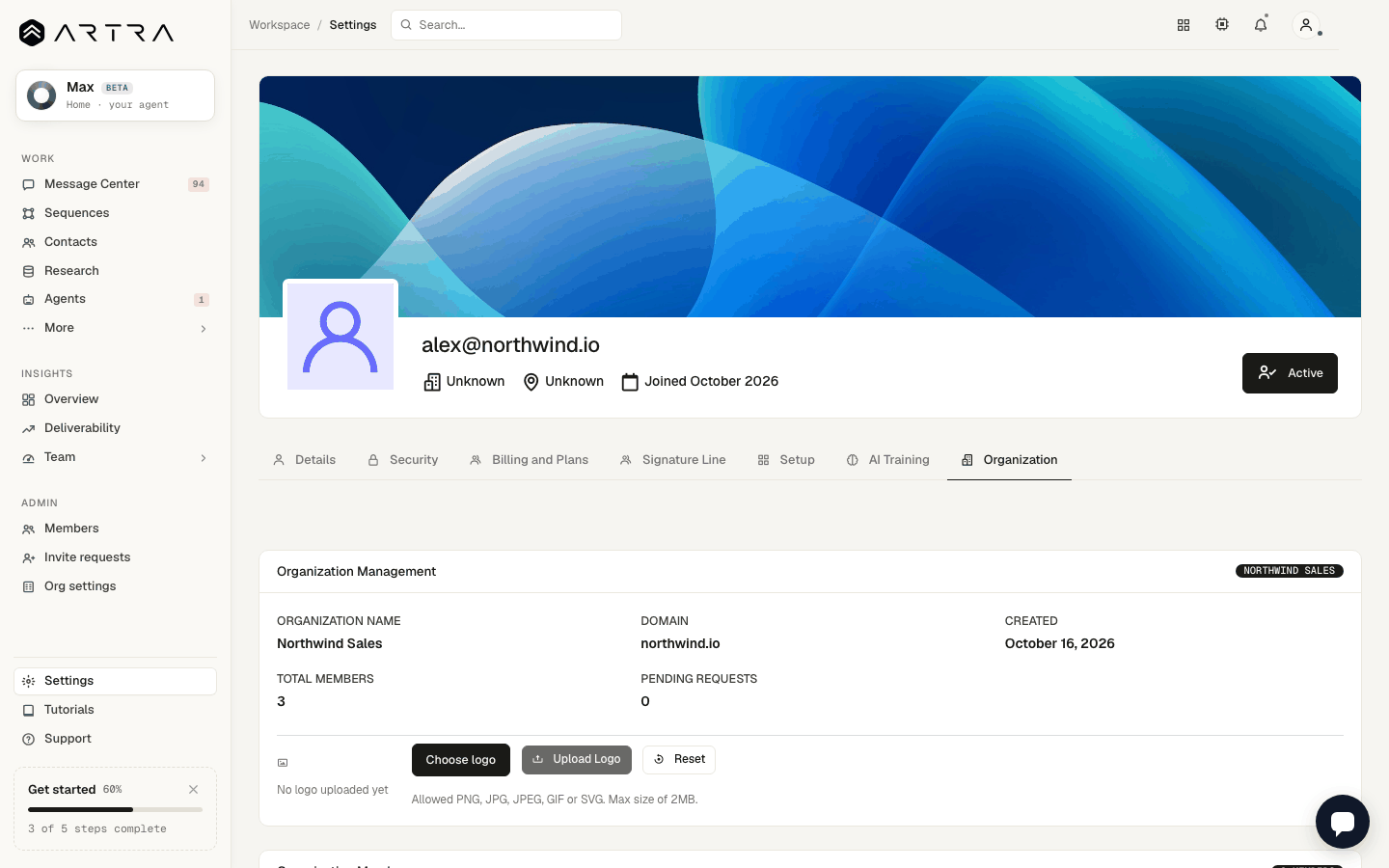Open the apps grid icon in top bar

click(x=1184, y=25)
